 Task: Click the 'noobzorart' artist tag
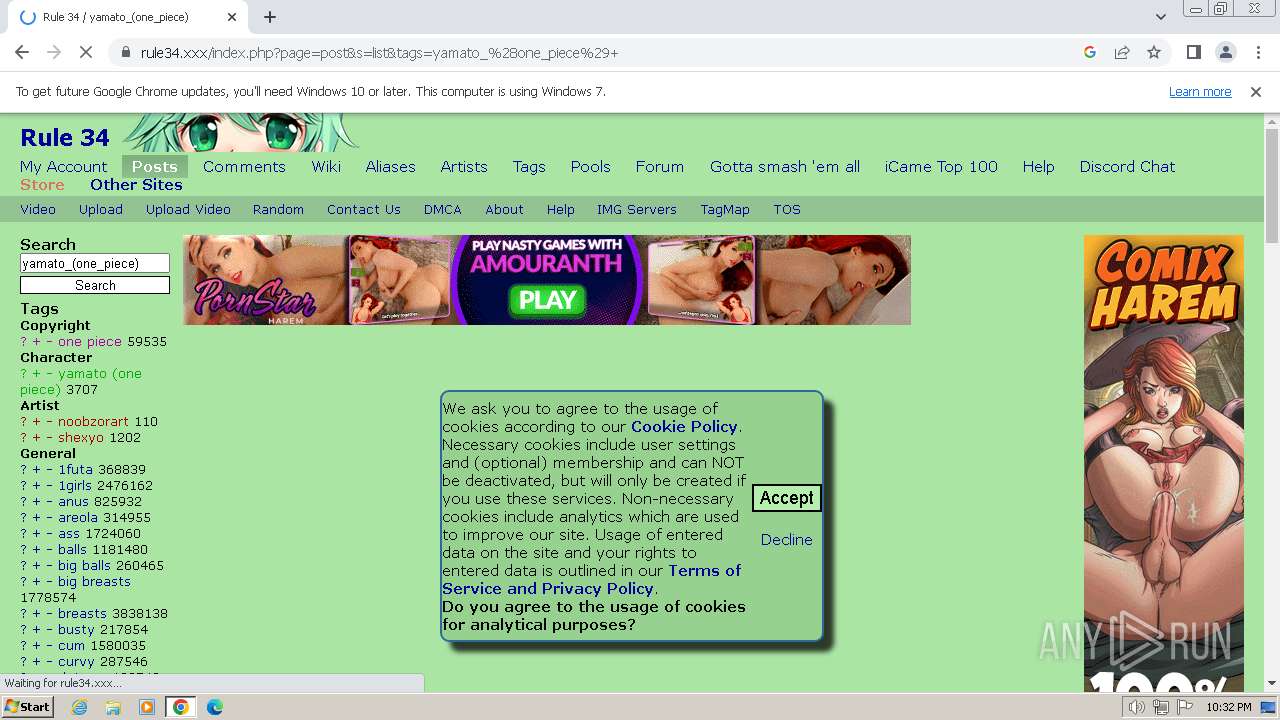(x=93, y=422)
